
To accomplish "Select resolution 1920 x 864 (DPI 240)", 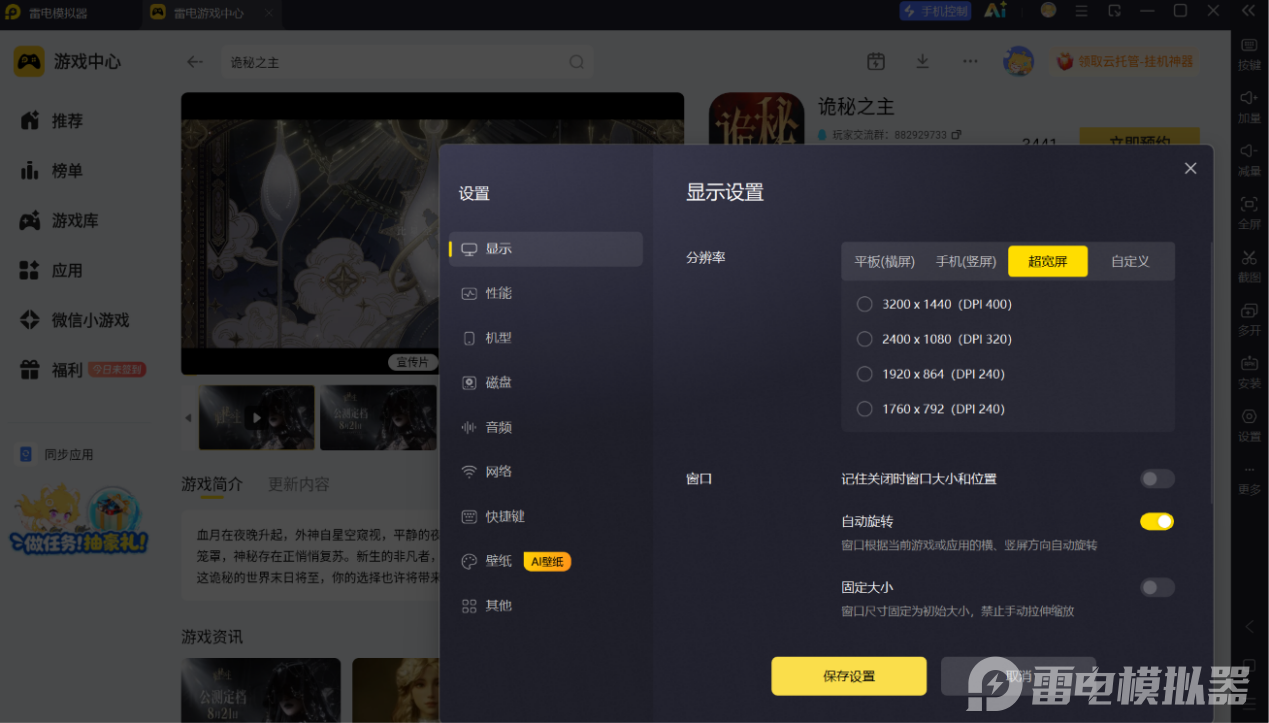I will click(865, 374).
